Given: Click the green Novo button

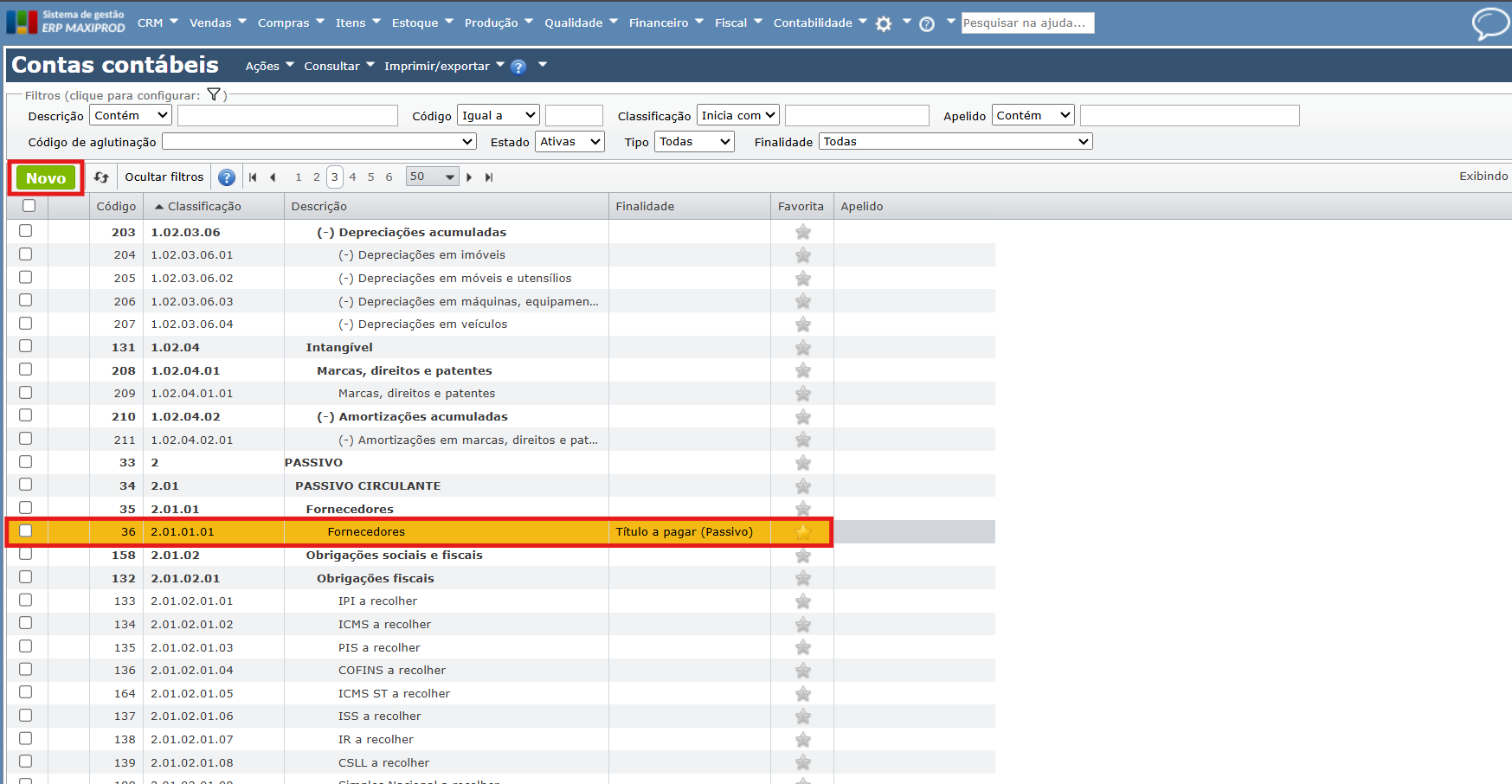Looking at the screenshot, I should pos(46,178).
